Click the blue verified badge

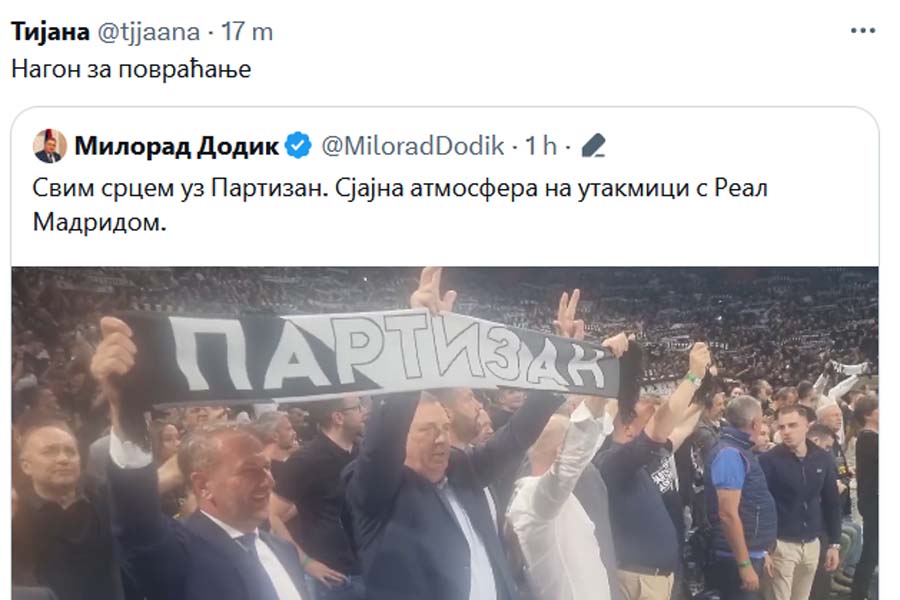coord(298,146)
